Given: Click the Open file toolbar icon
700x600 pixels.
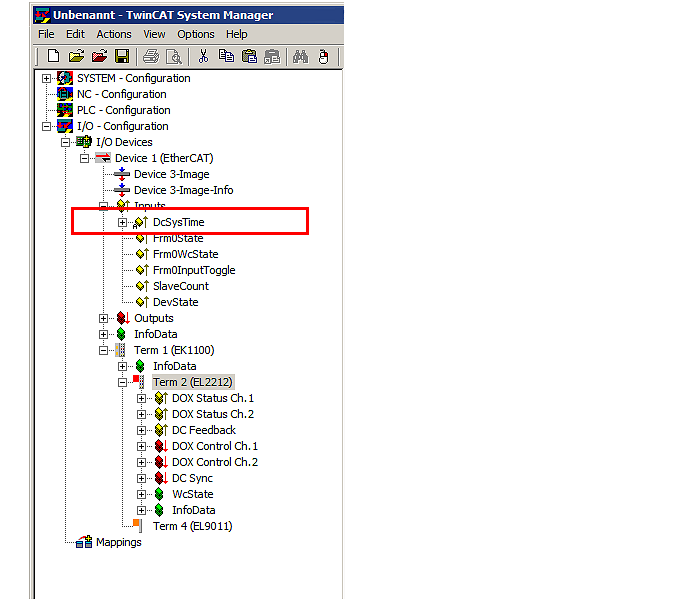Looking at the screenshot, I should [76, 56].
